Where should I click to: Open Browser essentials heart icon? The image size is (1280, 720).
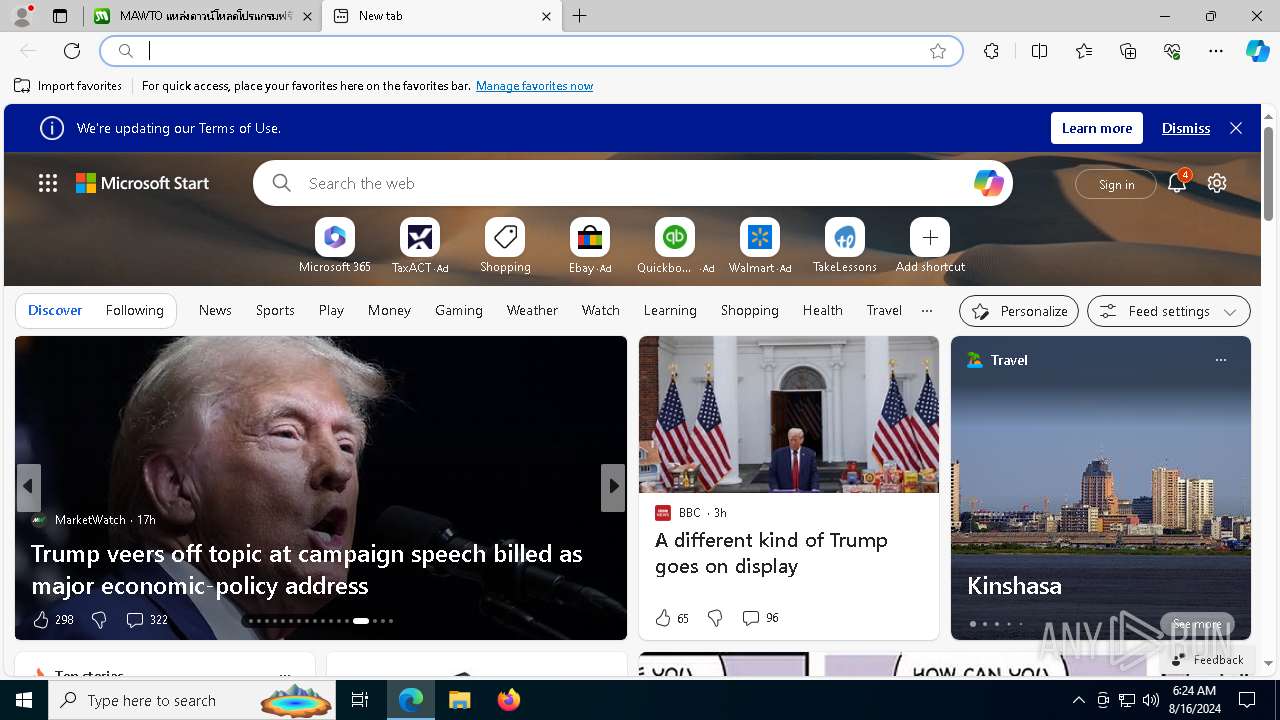click(x=1172, y=51)
